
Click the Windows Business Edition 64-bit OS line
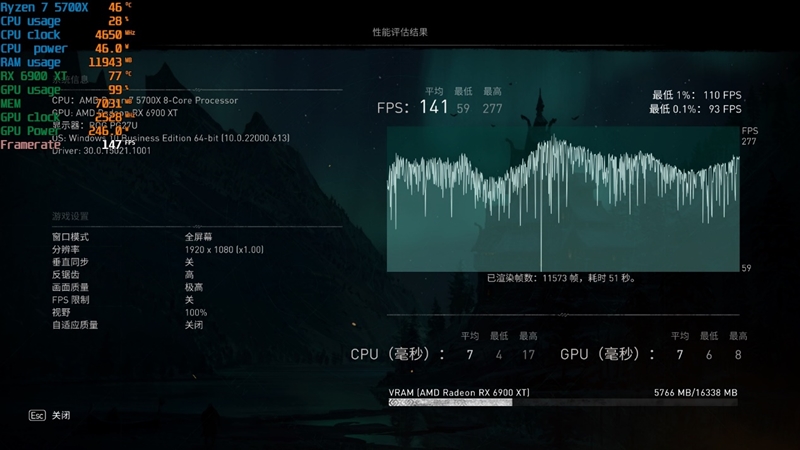[x=171, y=138]
